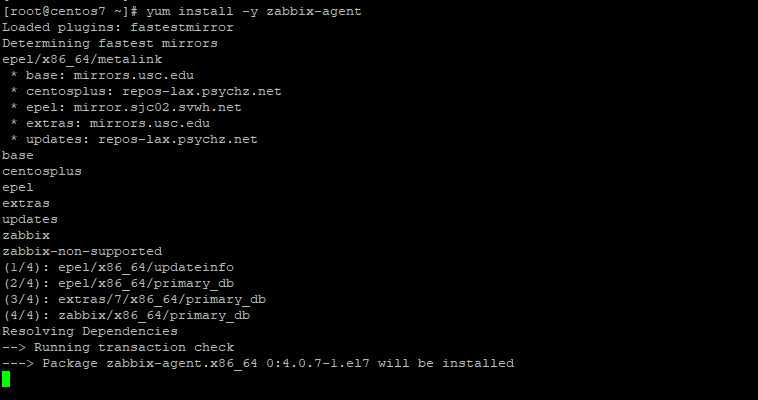Click the (1/4) epel updateinfo line
This screenshot has width=758, height=400.
pyautogui.click(x=119, y=267)
